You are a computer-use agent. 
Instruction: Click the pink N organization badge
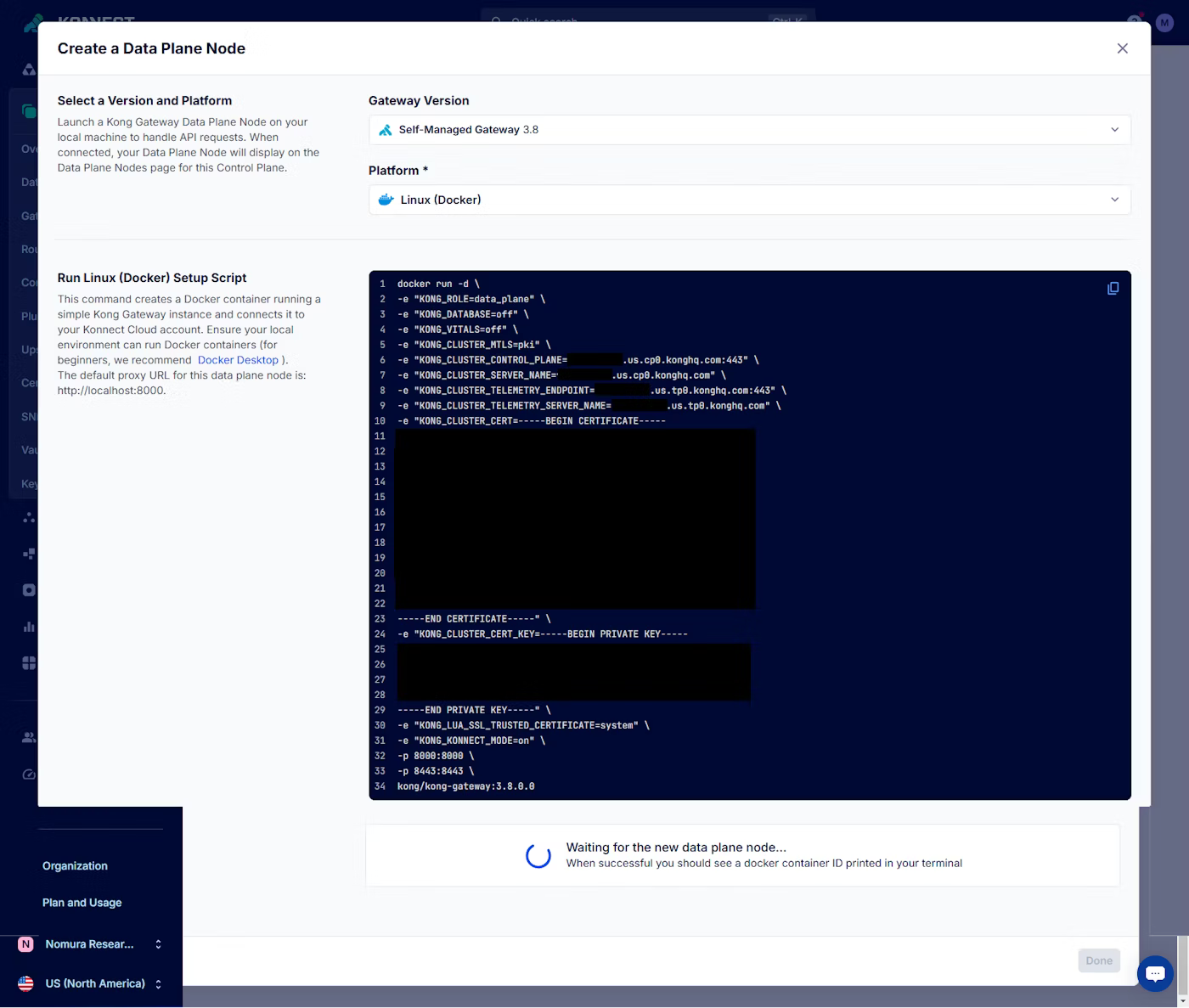26,944
